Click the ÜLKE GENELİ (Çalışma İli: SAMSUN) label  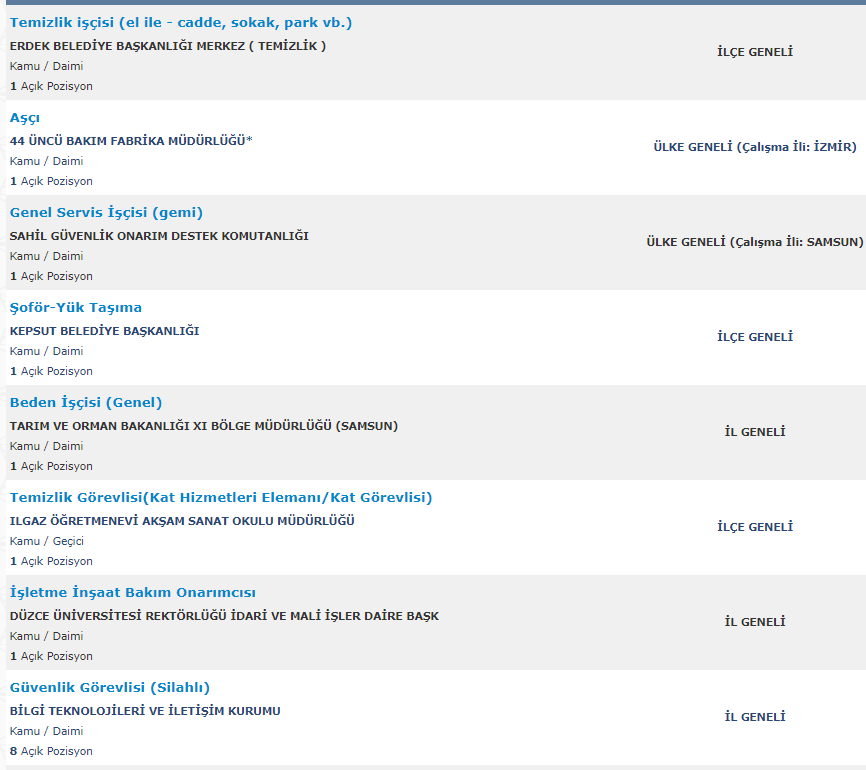point(754,242)
